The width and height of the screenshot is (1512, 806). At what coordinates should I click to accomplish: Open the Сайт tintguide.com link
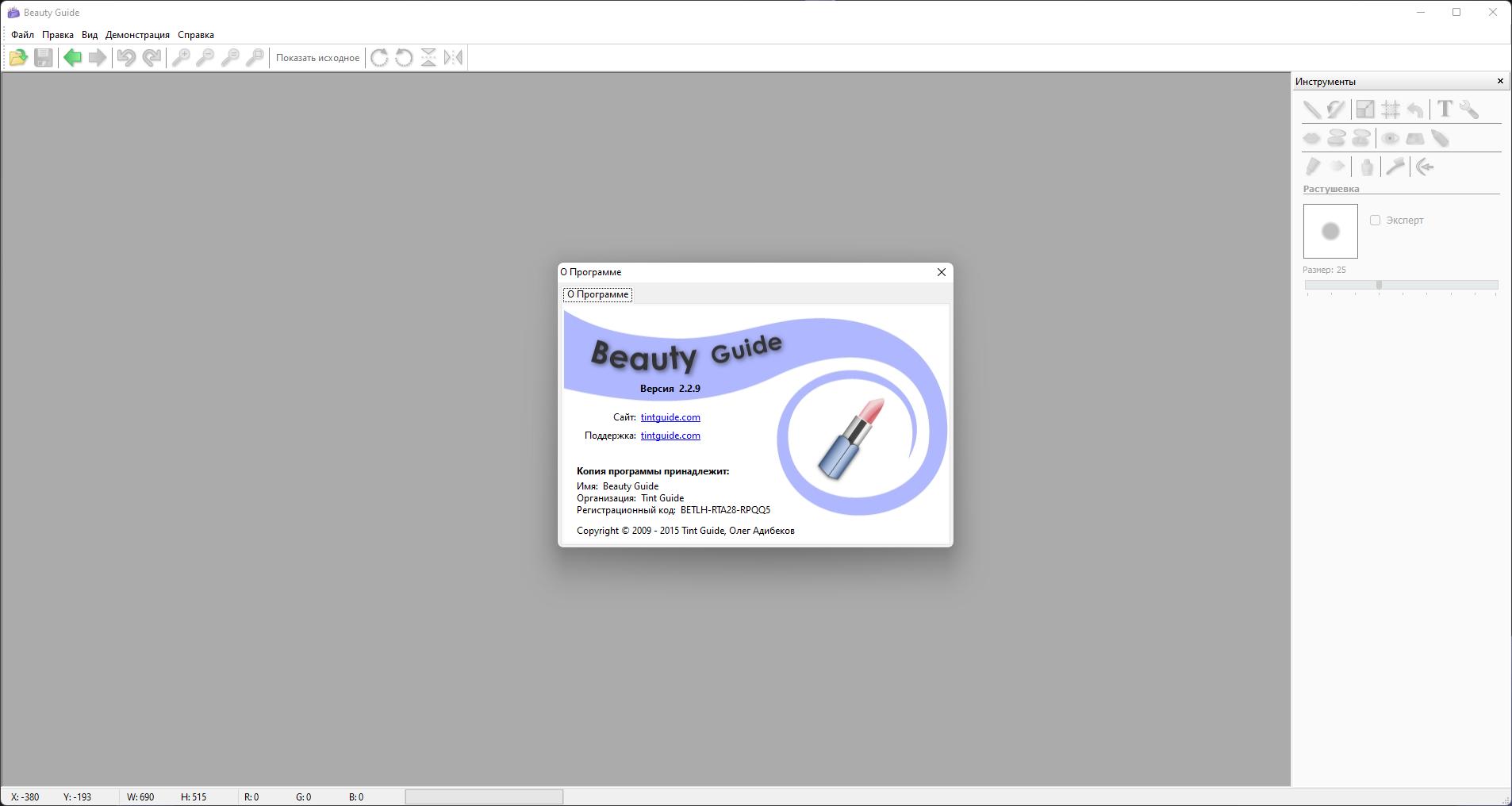(x=670, y=417)
